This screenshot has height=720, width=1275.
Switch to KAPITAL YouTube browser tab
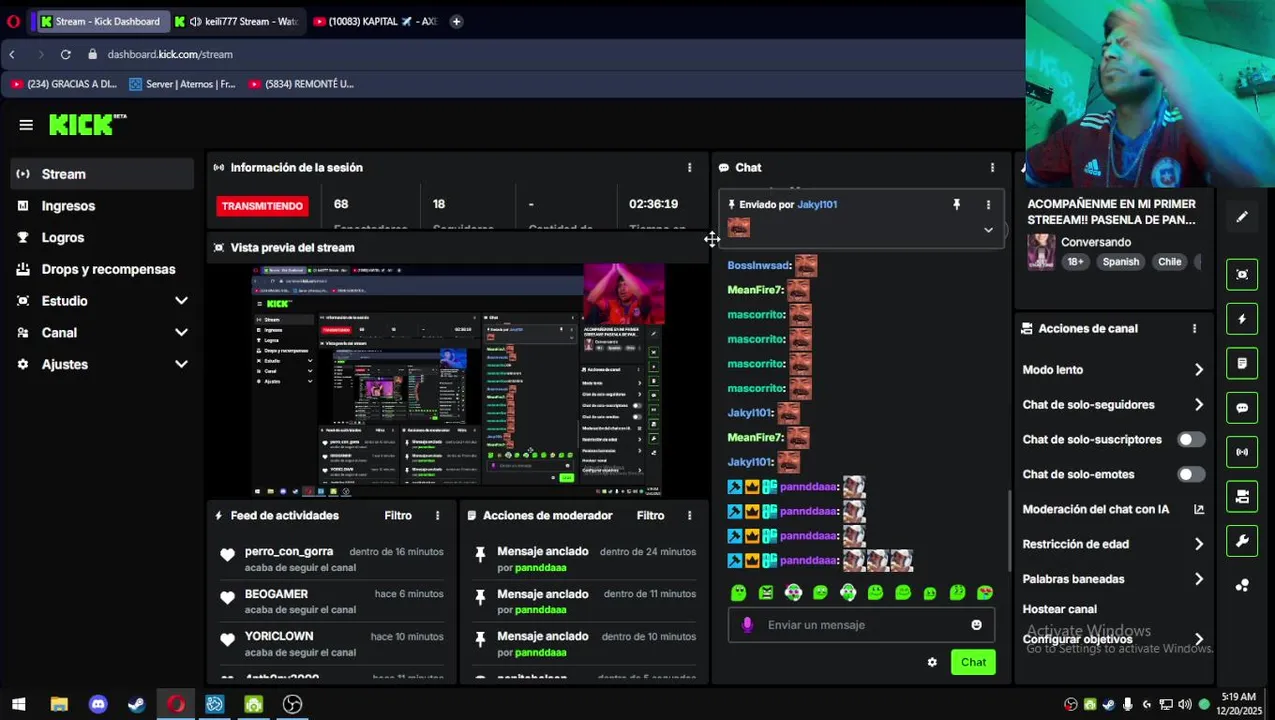(375, 21)
